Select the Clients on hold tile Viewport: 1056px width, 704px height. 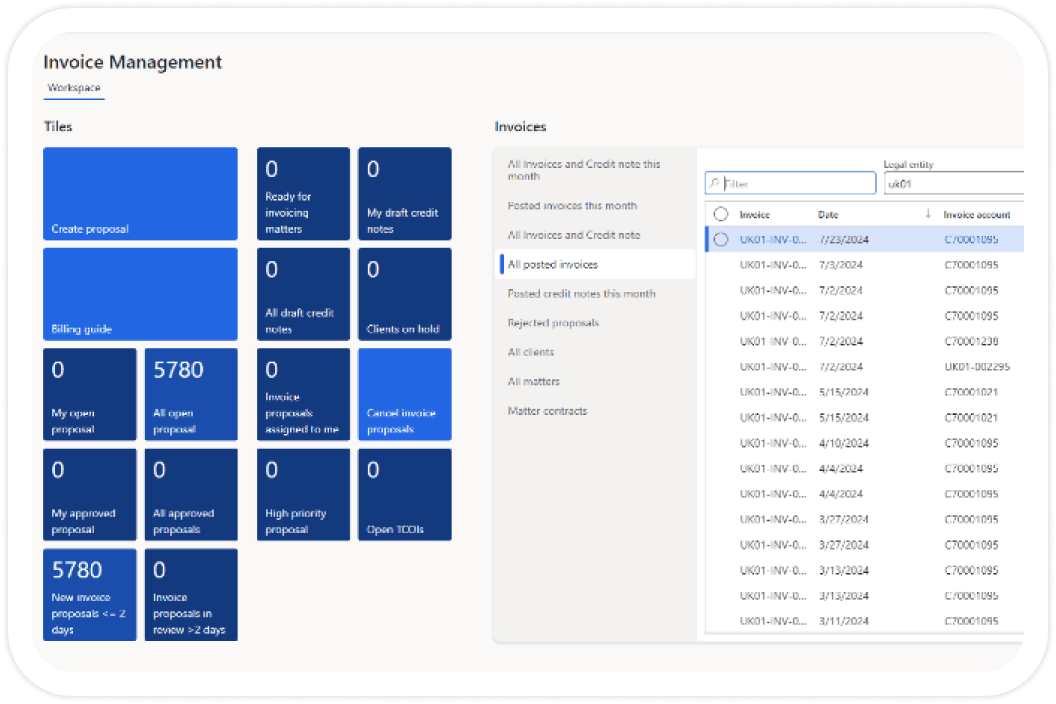405,294
